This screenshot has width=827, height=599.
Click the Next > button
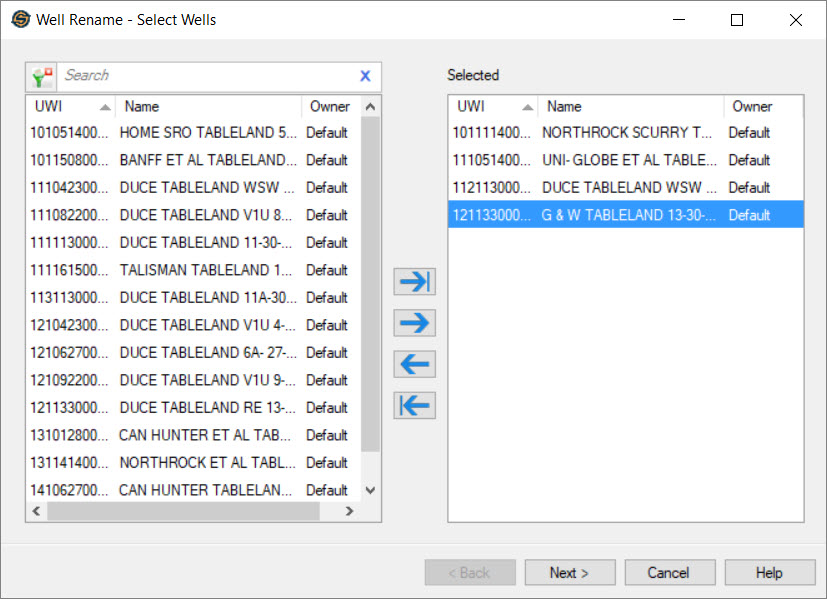click(x=569, y=573)
